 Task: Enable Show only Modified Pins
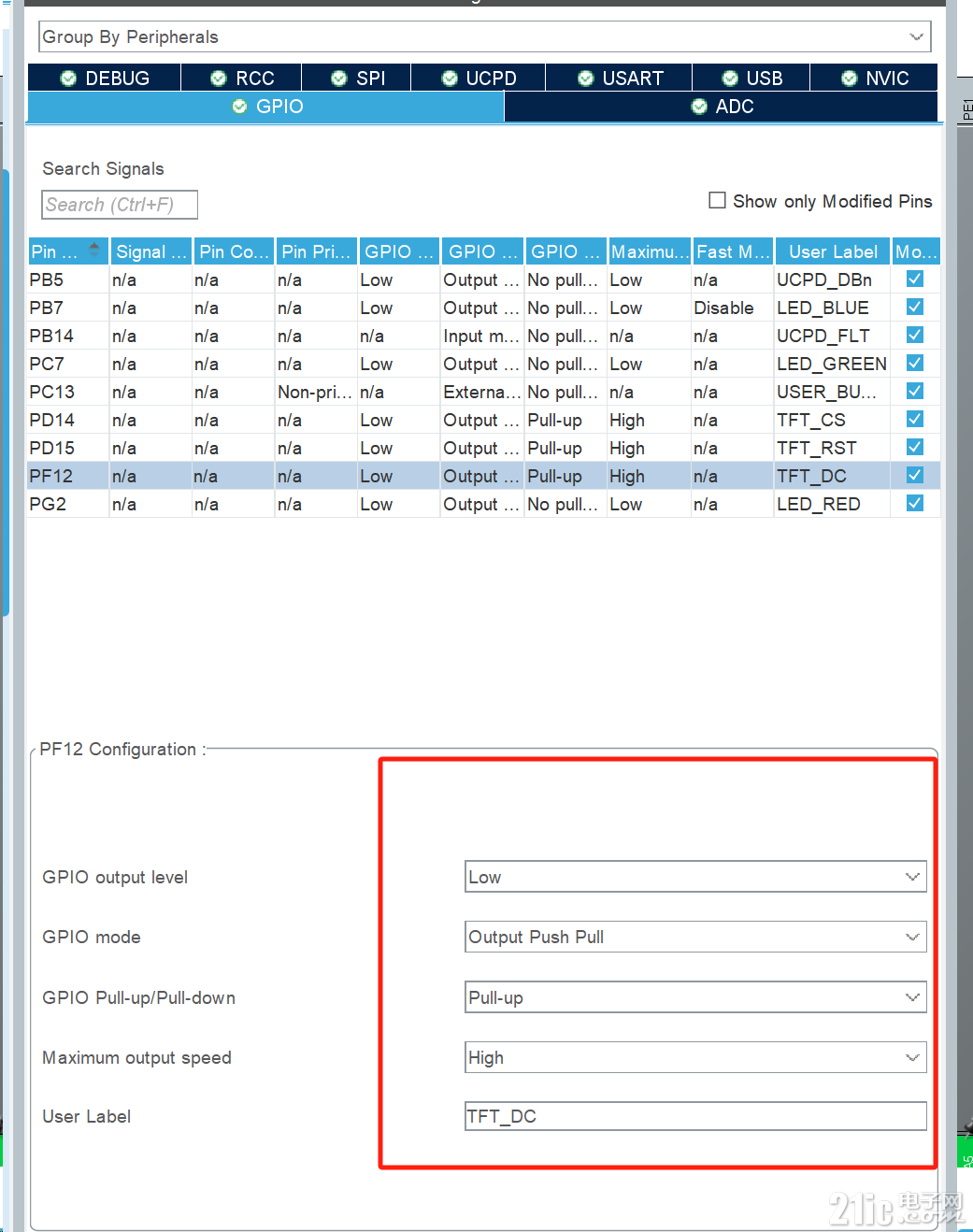point(717,200)
